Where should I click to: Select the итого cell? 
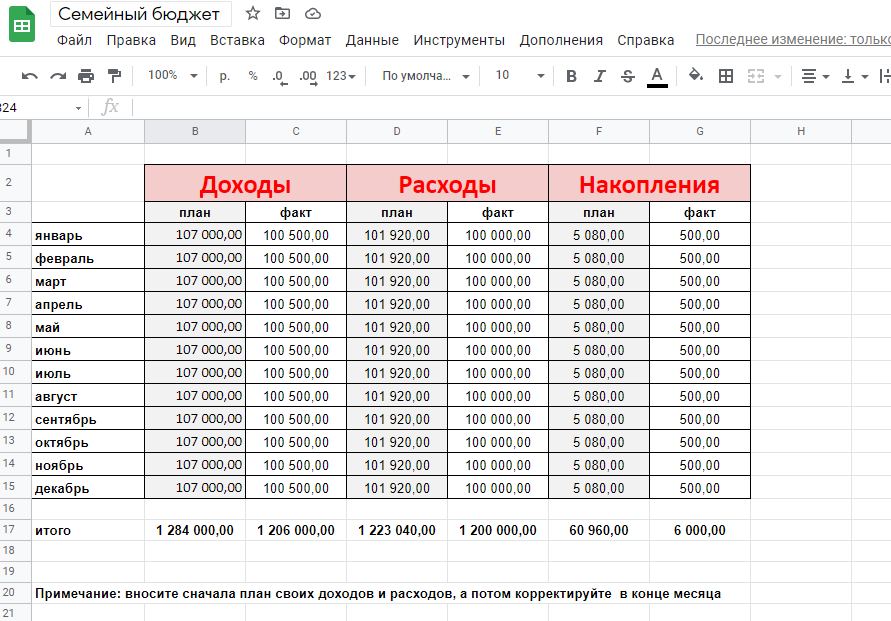pyautogui.click(x=88, y=530)
